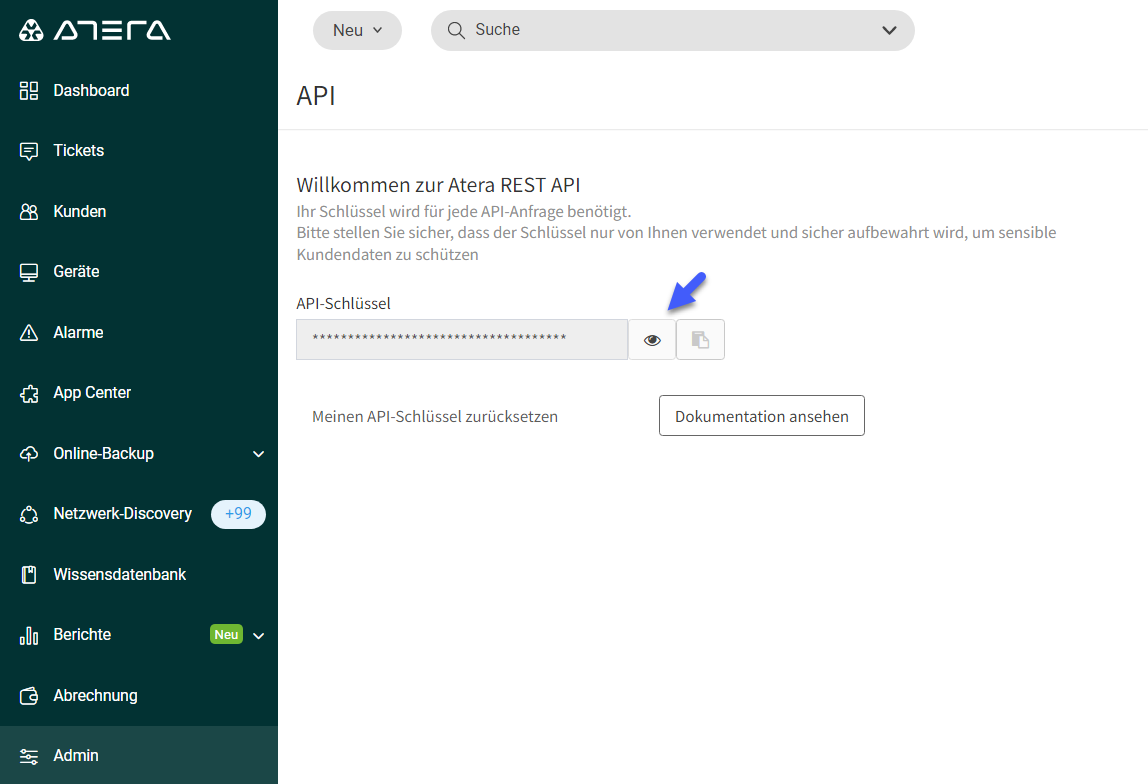Open Abrechnung in sidebar
This screenshot has height=784, width=1148.
pyautogui.click(x=139, y=695)
